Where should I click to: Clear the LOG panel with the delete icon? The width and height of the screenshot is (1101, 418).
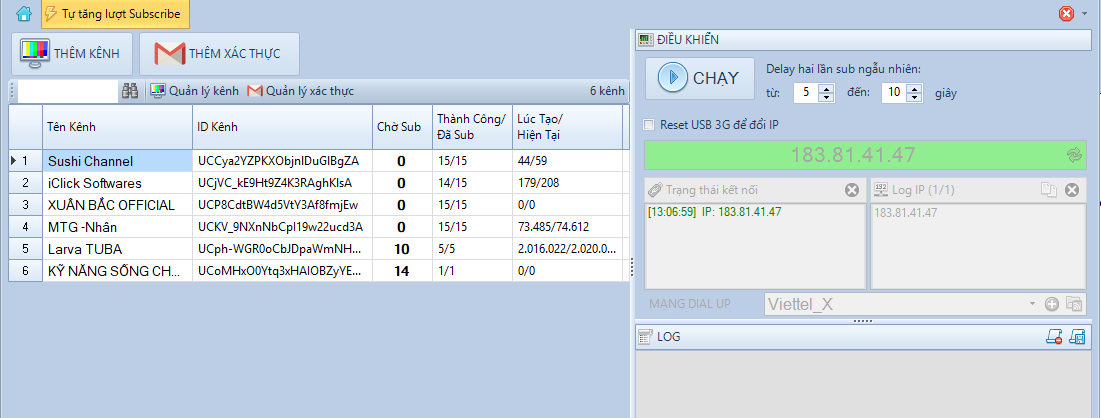(1054, 337)
